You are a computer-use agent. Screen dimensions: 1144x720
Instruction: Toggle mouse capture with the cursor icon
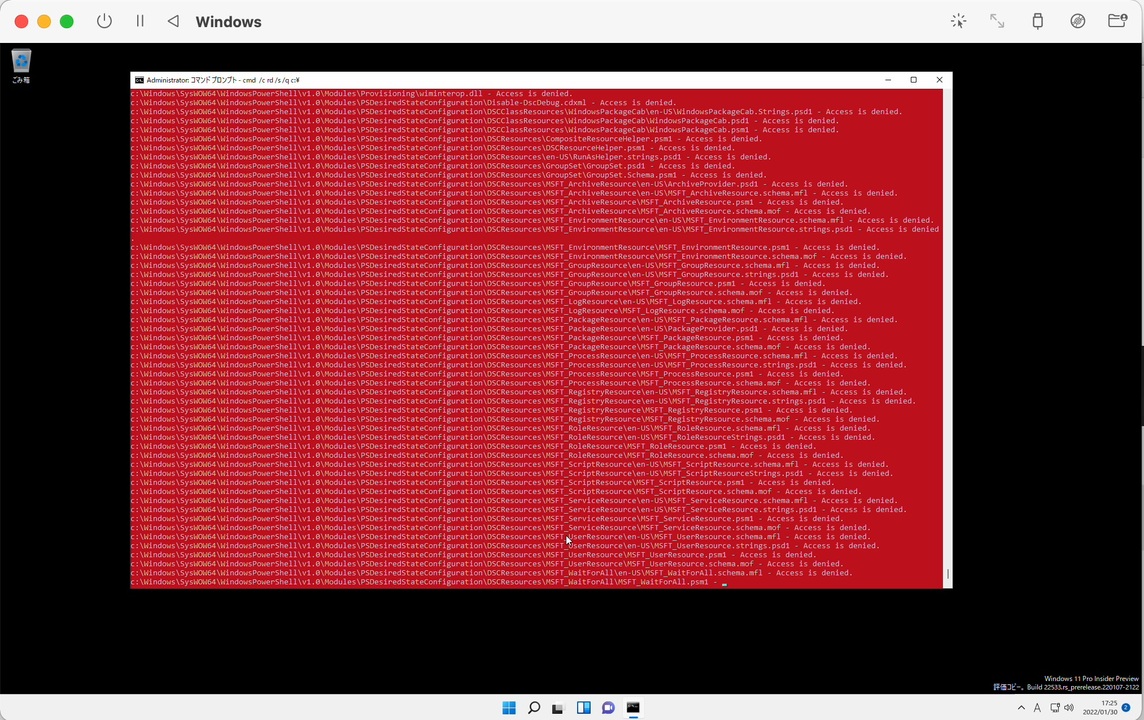click(958, 21)
